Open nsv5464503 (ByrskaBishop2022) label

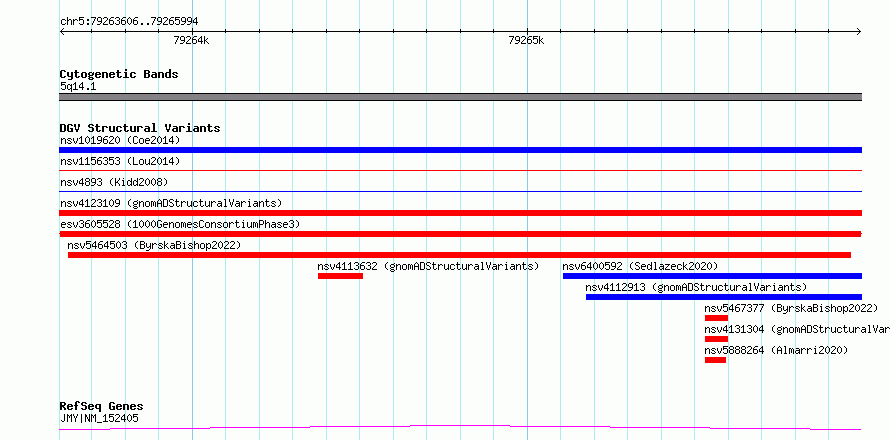[154, 245]
